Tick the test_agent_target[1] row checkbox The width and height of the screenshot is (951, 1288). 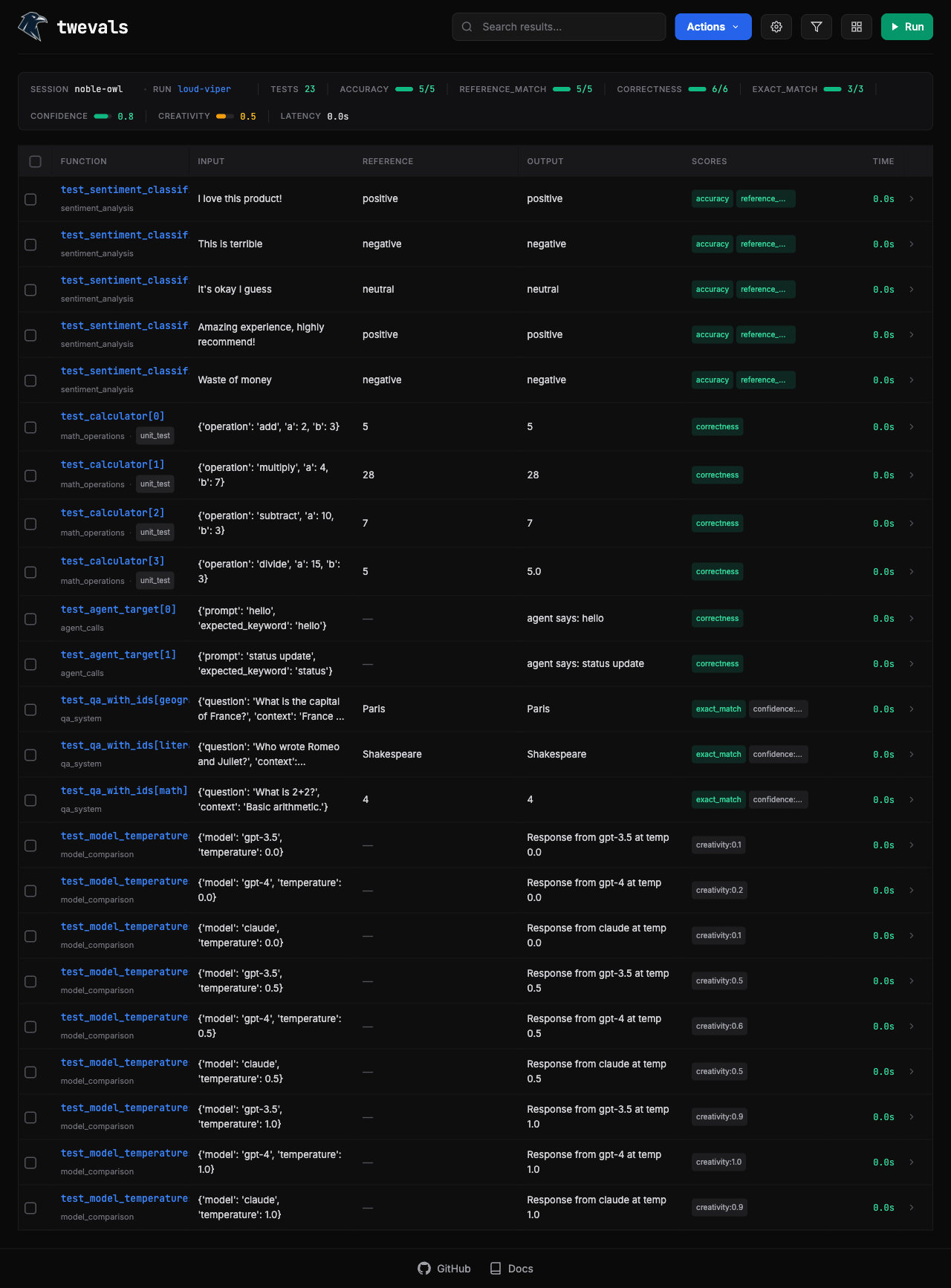click(x=30, y=664)
